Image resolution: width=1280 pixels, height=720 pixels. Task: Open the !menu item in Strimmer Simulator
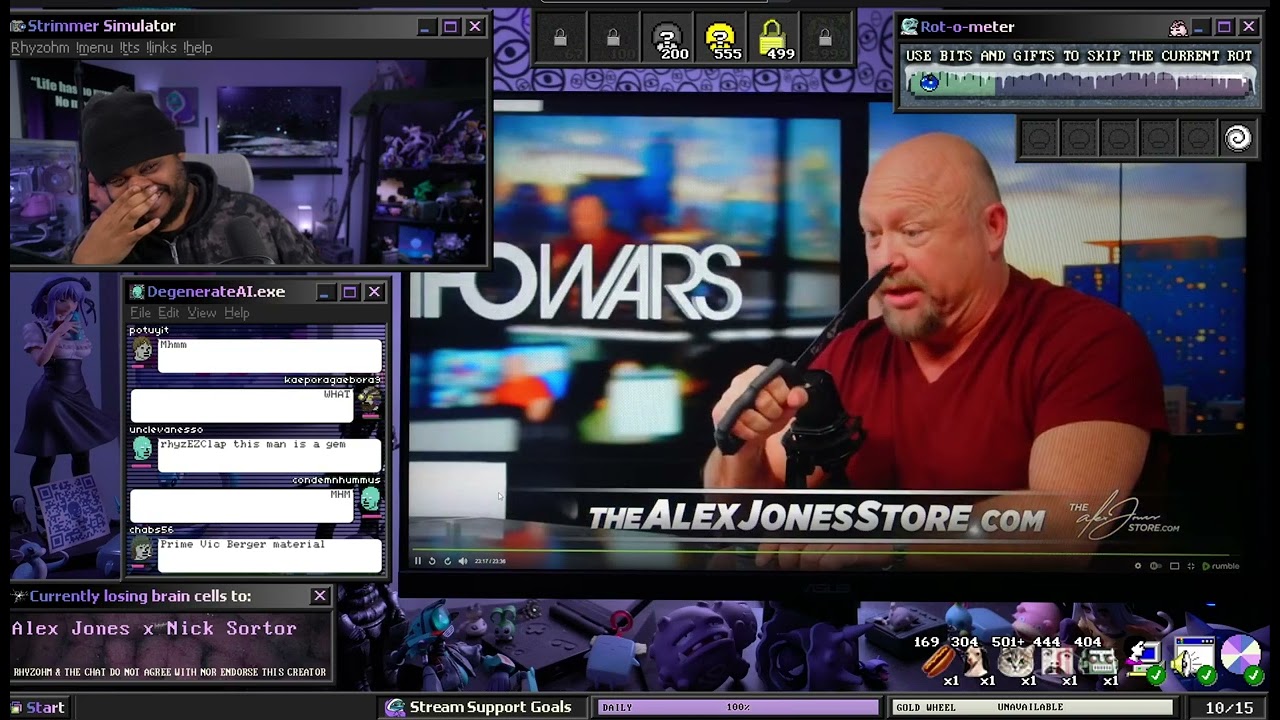coord(94,47)
